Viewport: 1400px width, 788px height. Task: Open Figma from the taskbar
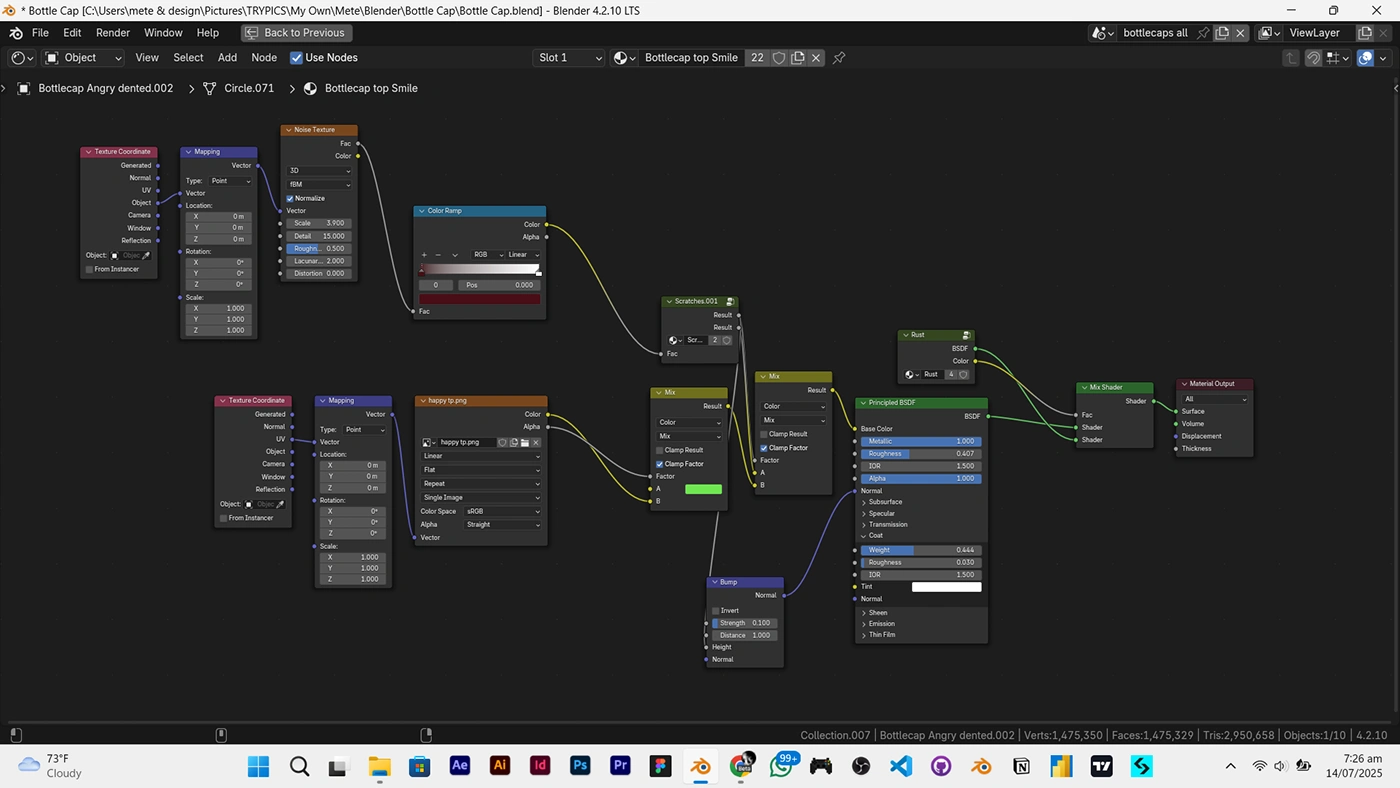tap(660, 766)
